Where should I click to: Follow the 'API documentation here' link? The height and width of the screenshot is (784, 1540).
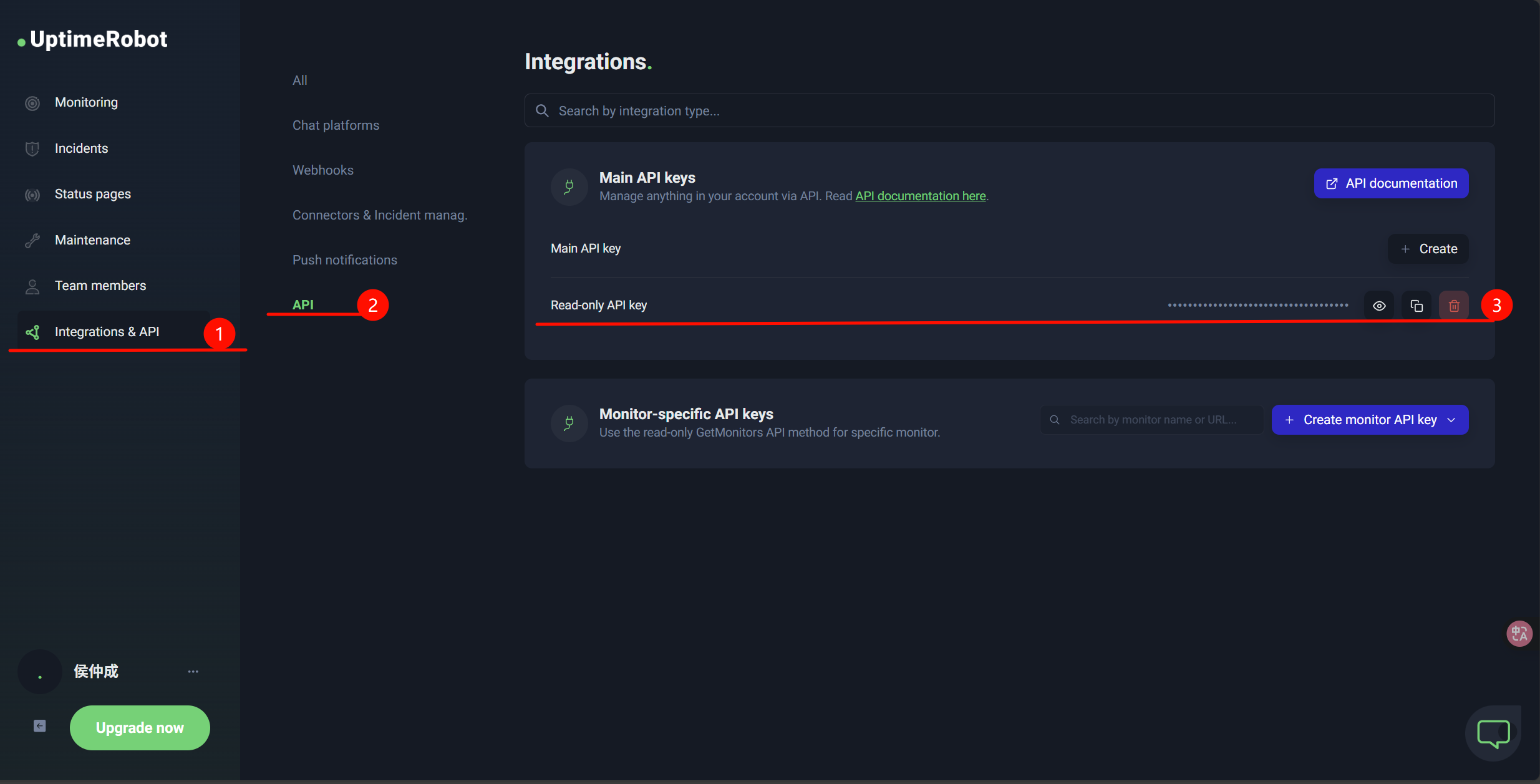click(x=920, y=196)
